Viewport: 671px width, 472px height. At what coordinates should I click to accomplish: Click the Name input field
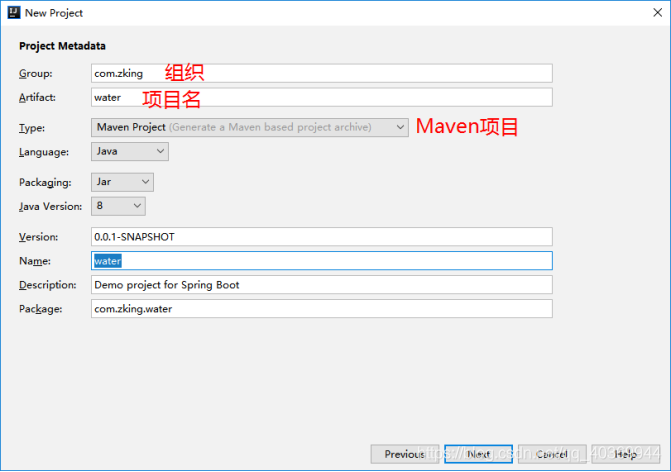coord(321,261)
